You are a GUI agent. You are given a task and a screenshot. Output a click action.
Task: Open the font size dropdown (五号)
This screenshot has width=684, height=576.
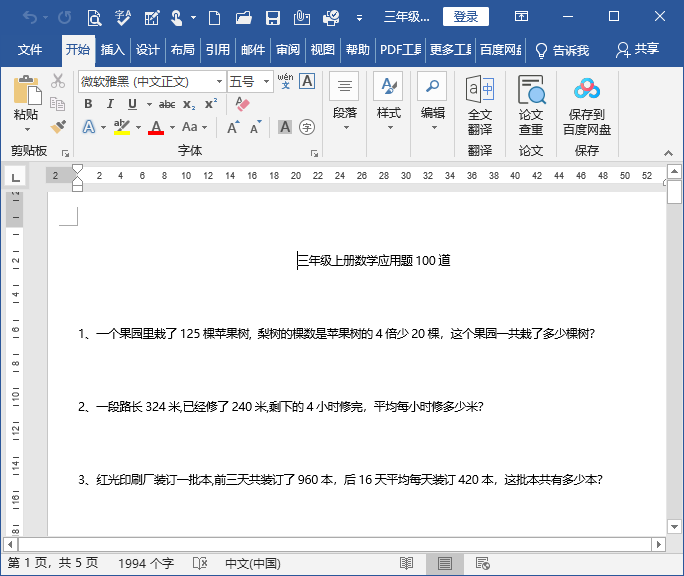coord(266,82)
